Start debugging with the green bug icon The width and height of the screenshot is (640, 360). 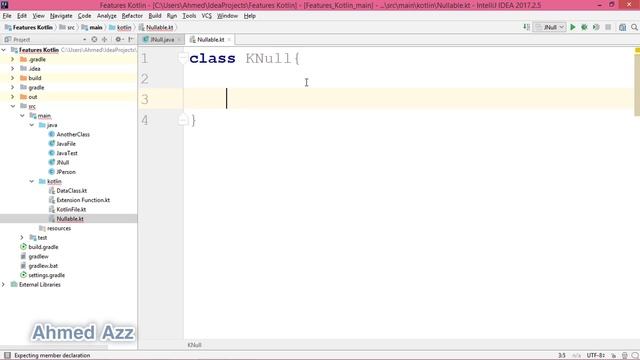584,27
